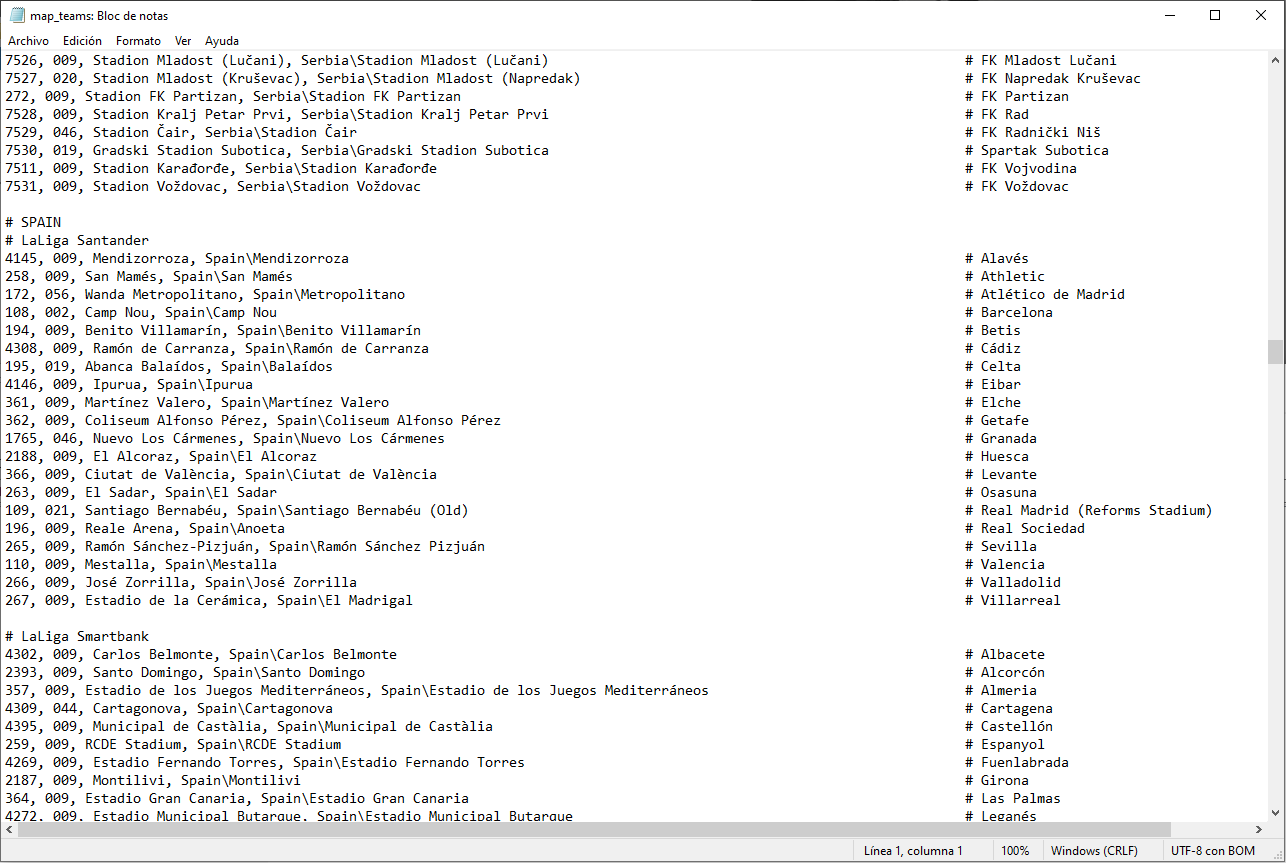Close the map_teams Notepad window
1286x863 pixels.
click(1261, 15)
